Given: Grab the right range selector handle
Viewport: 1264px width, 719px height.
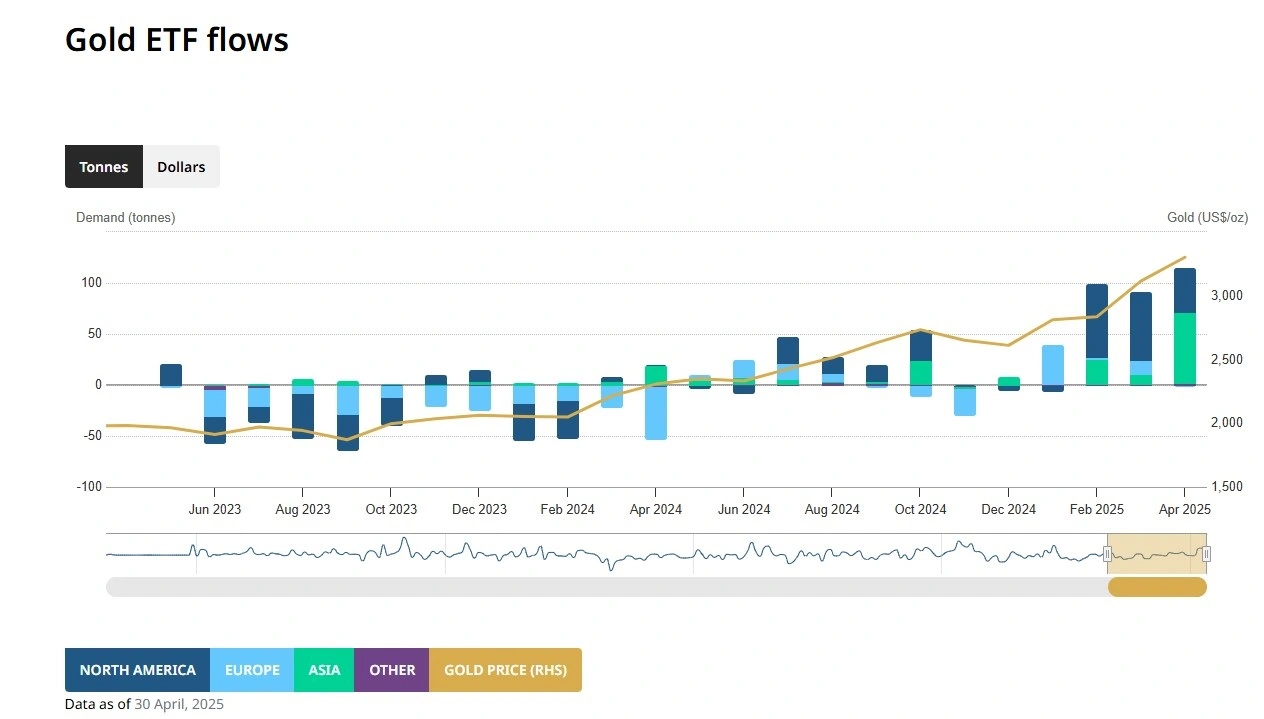Looking at the screenshot, I should (1206, 554).
